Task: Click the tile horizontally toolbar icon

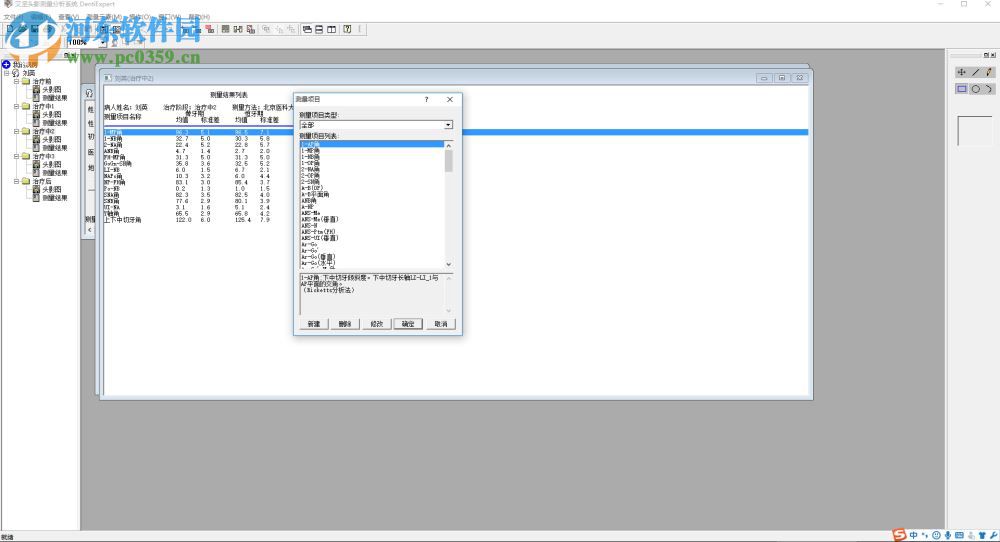Action: coord(320,29)
